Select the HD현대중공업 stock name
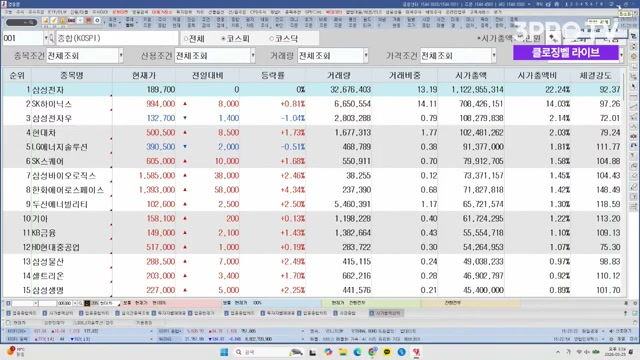The width and height of the screenshot is (640, 360). click(56, 247)
